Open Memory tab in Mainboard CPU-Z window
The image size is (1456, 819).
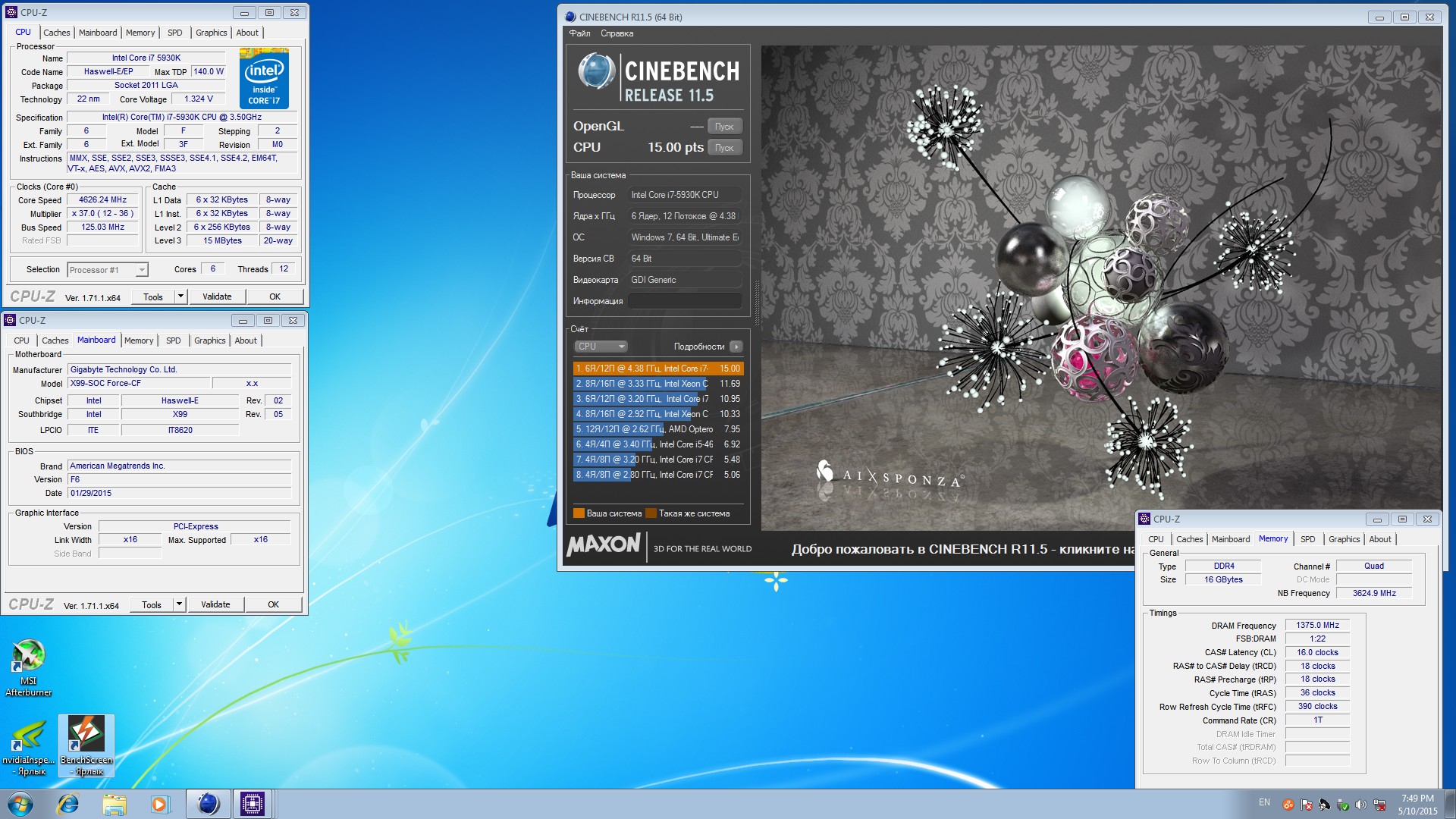[139, 340]
